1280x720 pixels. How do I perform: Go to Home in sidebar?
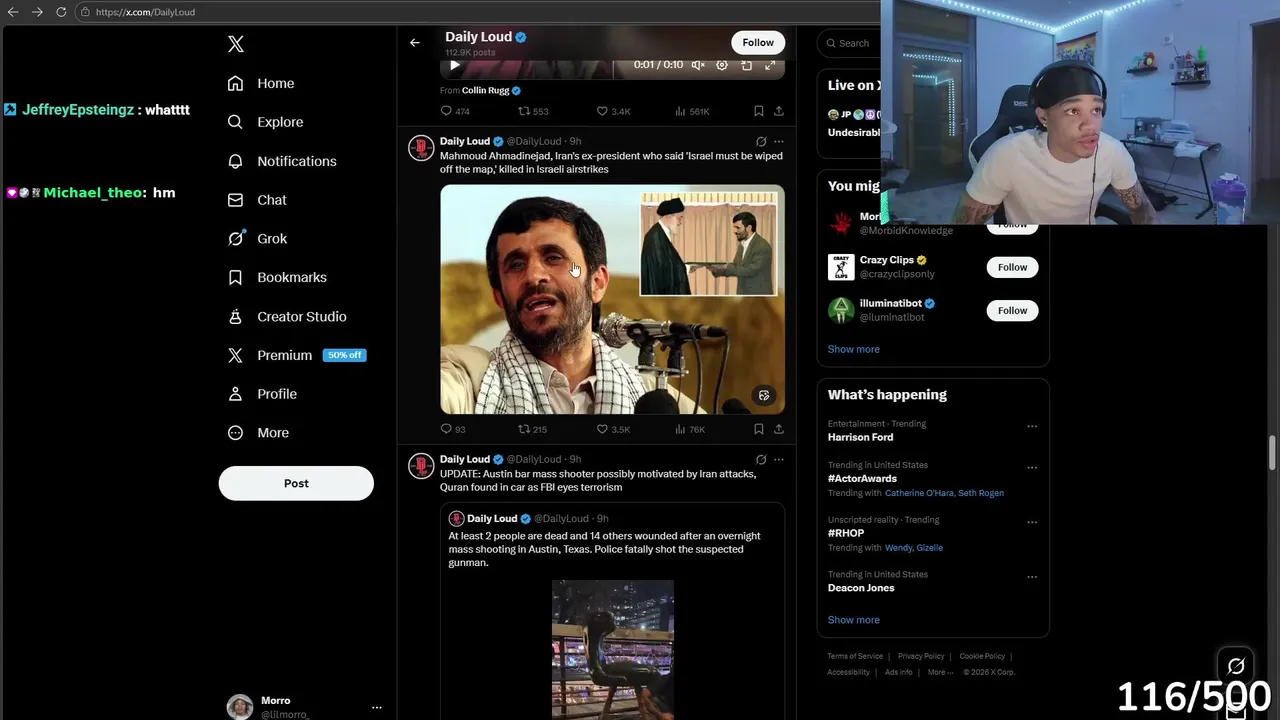pyautogui.click(x=261, y=83)
